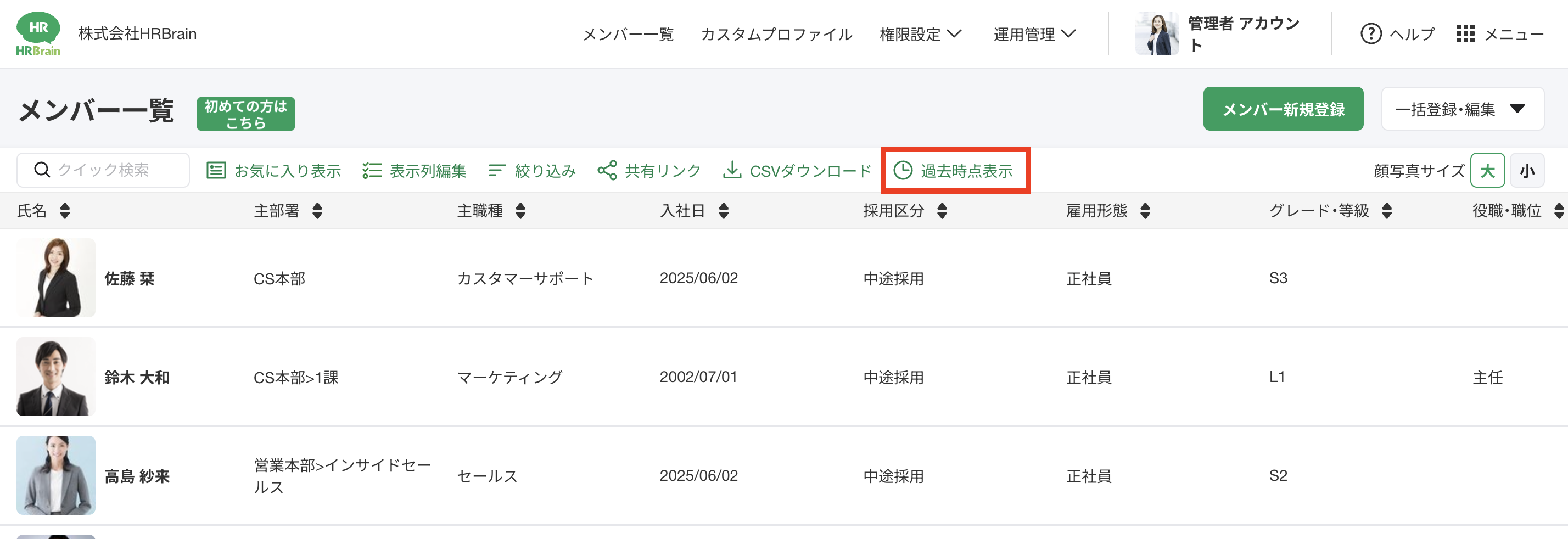Open the Help question mark icon
Screen dimensions: 1568x539
click(x=1370, y=34)
